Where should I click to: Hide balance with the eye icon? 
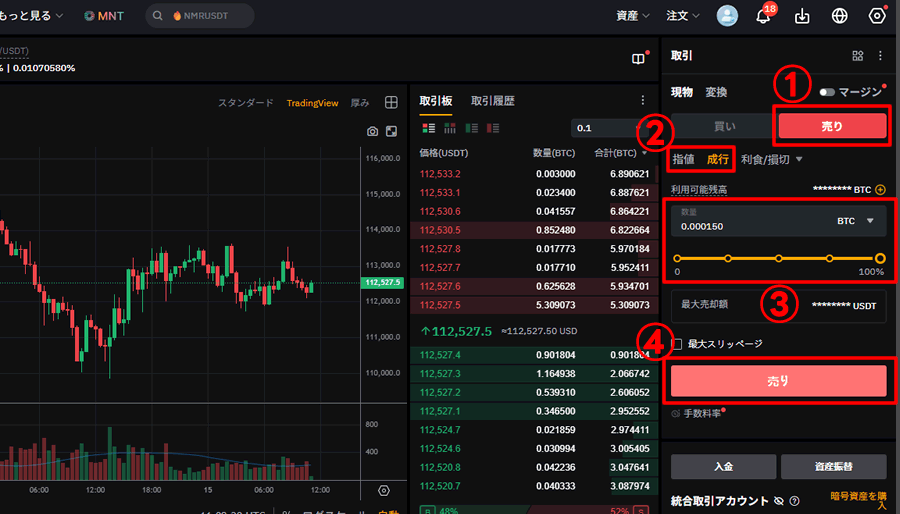click(778, 501)
